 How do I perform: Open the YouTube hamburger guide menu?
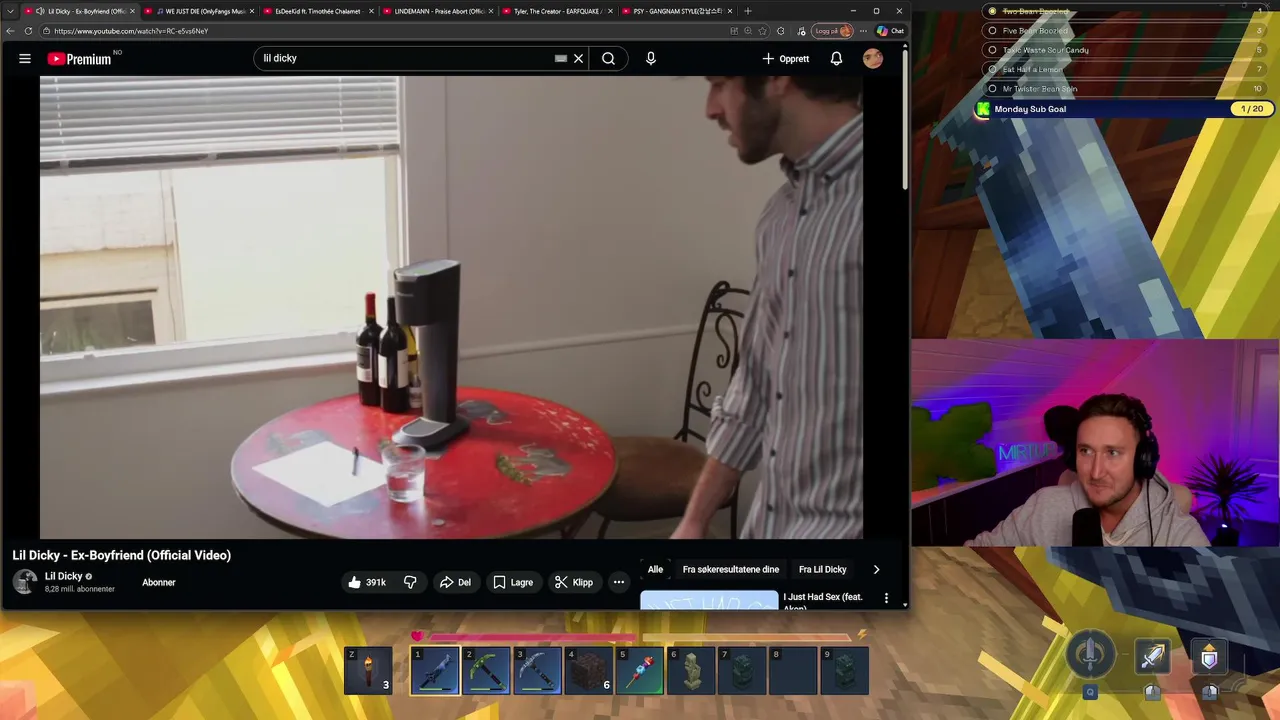[25, 59]
